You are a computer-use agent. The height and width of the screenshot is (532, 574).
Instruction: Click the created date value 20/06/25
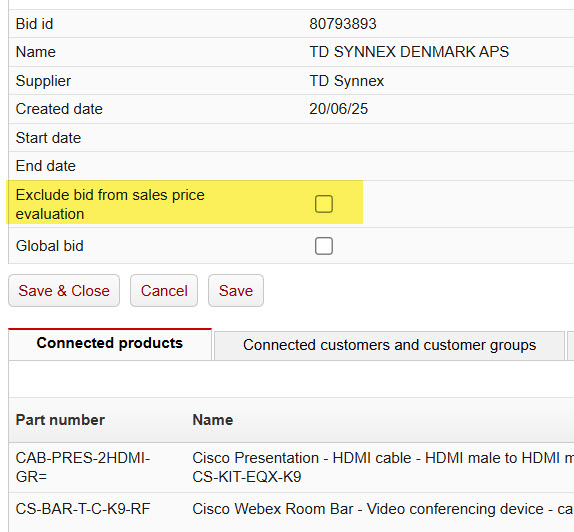click(x=338, y=109)
